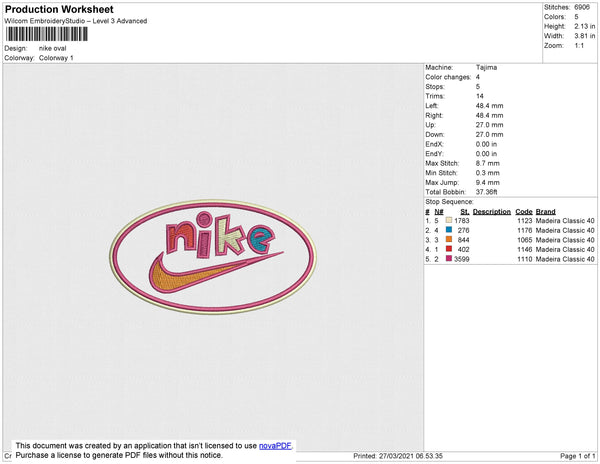Click the thread code 1065
600x464 pixels.
[525, 240]
